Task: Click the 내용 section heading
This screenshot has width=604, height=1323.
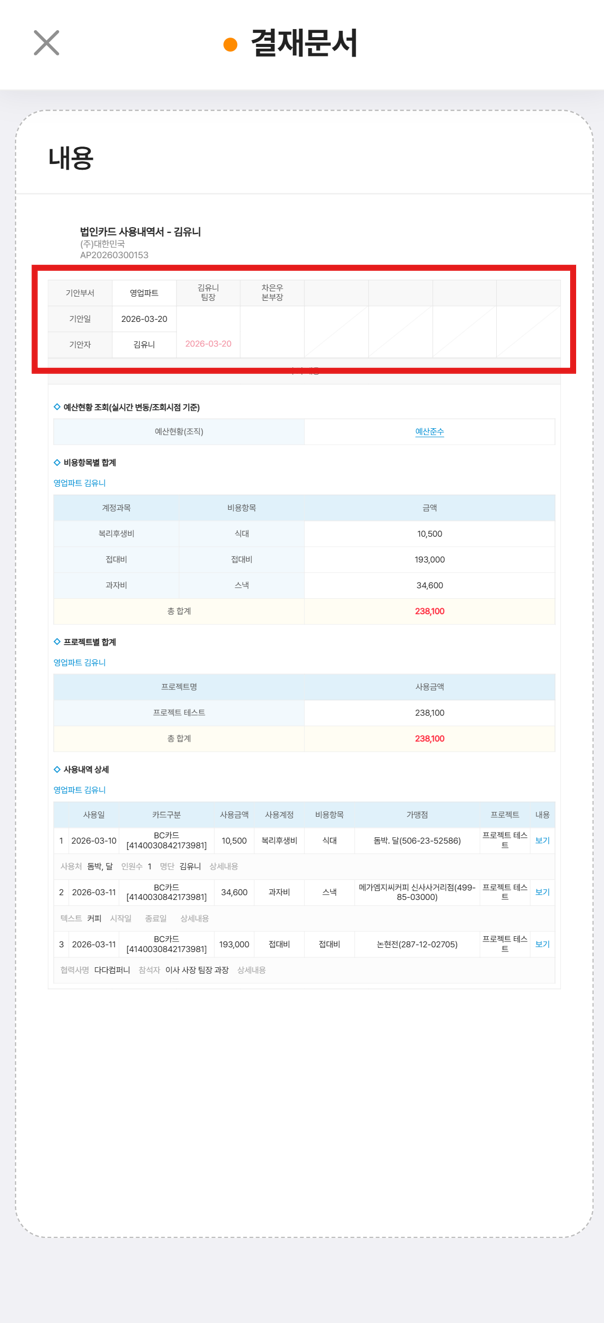Action: click(71, 158)
